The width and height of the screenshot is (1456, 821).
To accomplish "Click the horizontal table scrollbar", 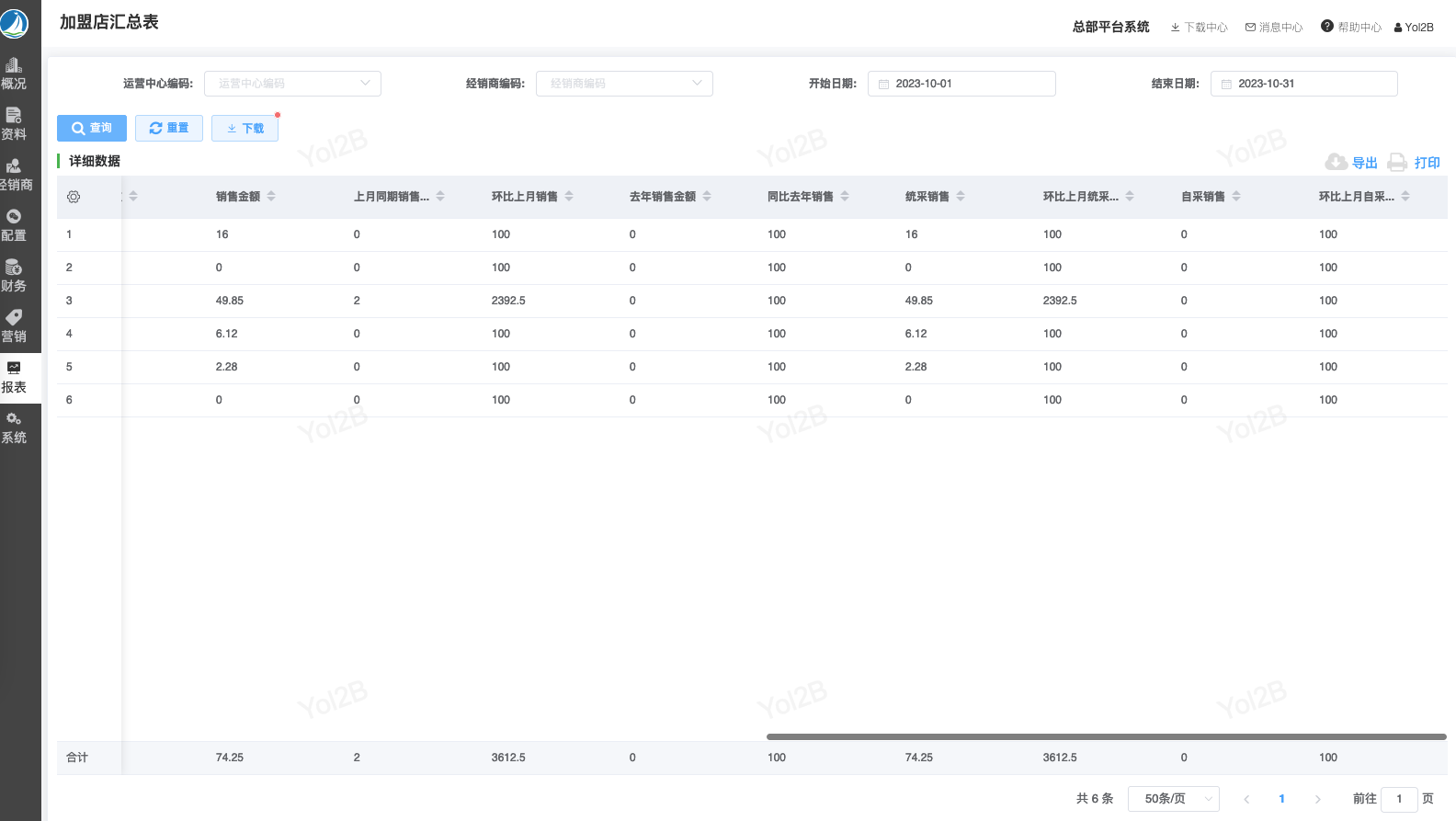I will tap(1106, 736).
